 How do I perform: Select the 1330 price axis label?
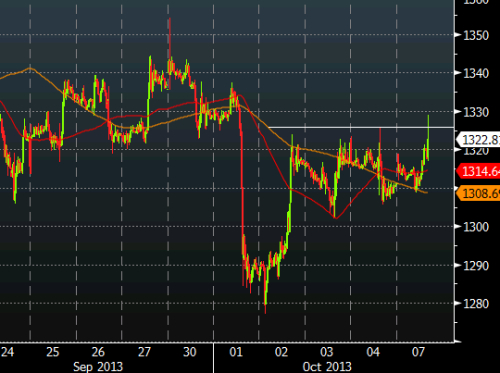click(x=476, y=112)
